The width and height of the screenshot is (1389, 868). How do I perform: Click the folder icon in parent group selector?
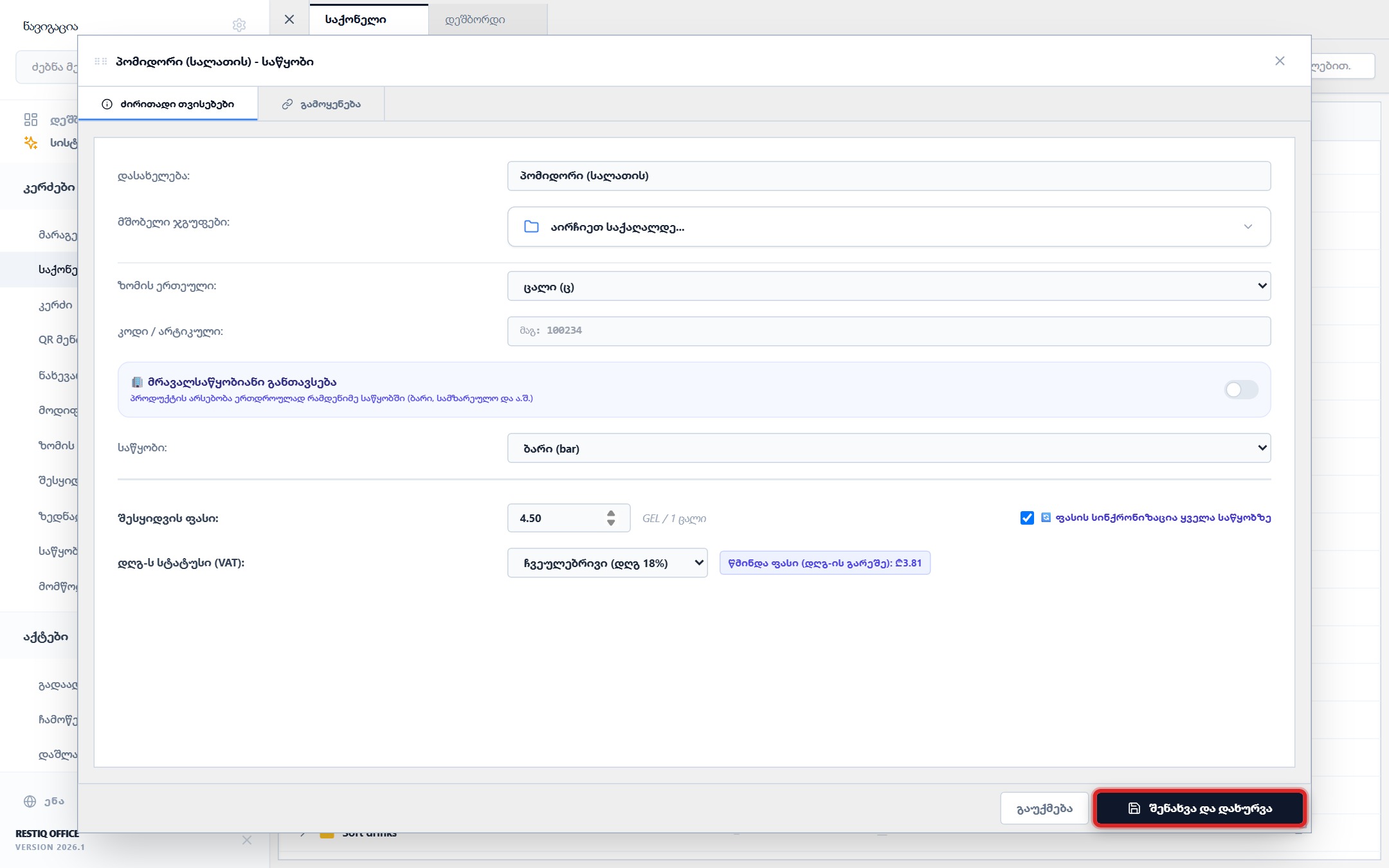pos(531,226)
